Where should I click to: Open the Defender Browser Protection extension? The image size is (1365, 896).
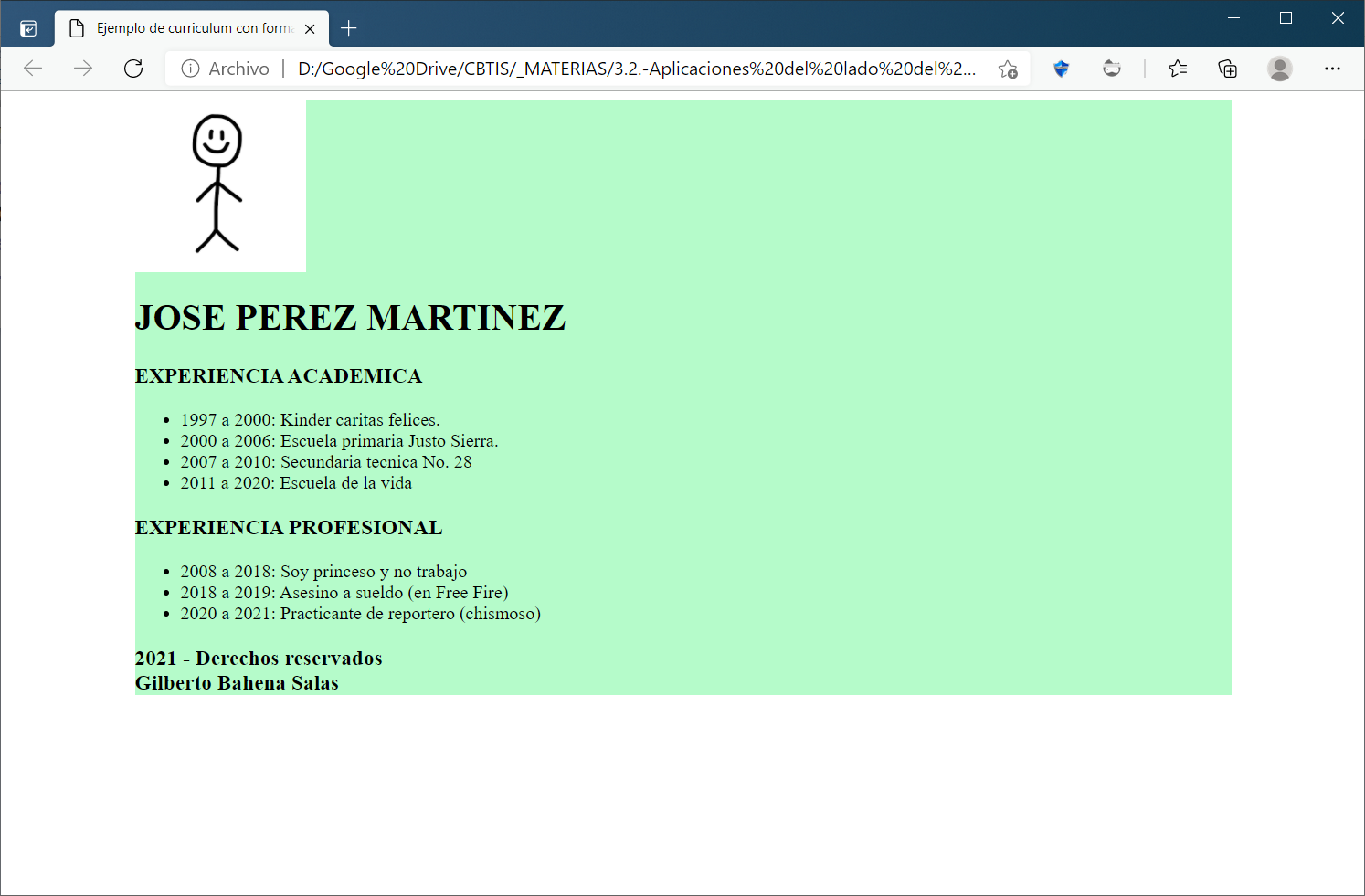[x=1061, y=69]
